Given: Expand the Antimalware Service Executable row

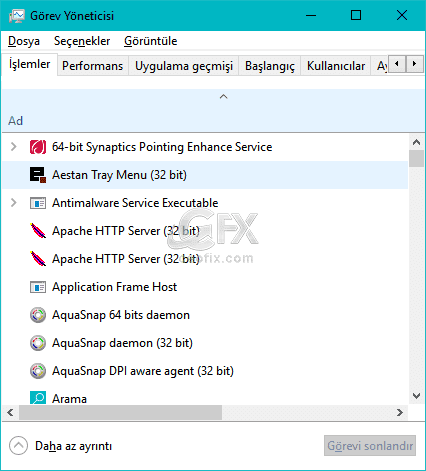Looking at the screenshot, I should coord(13,203).
